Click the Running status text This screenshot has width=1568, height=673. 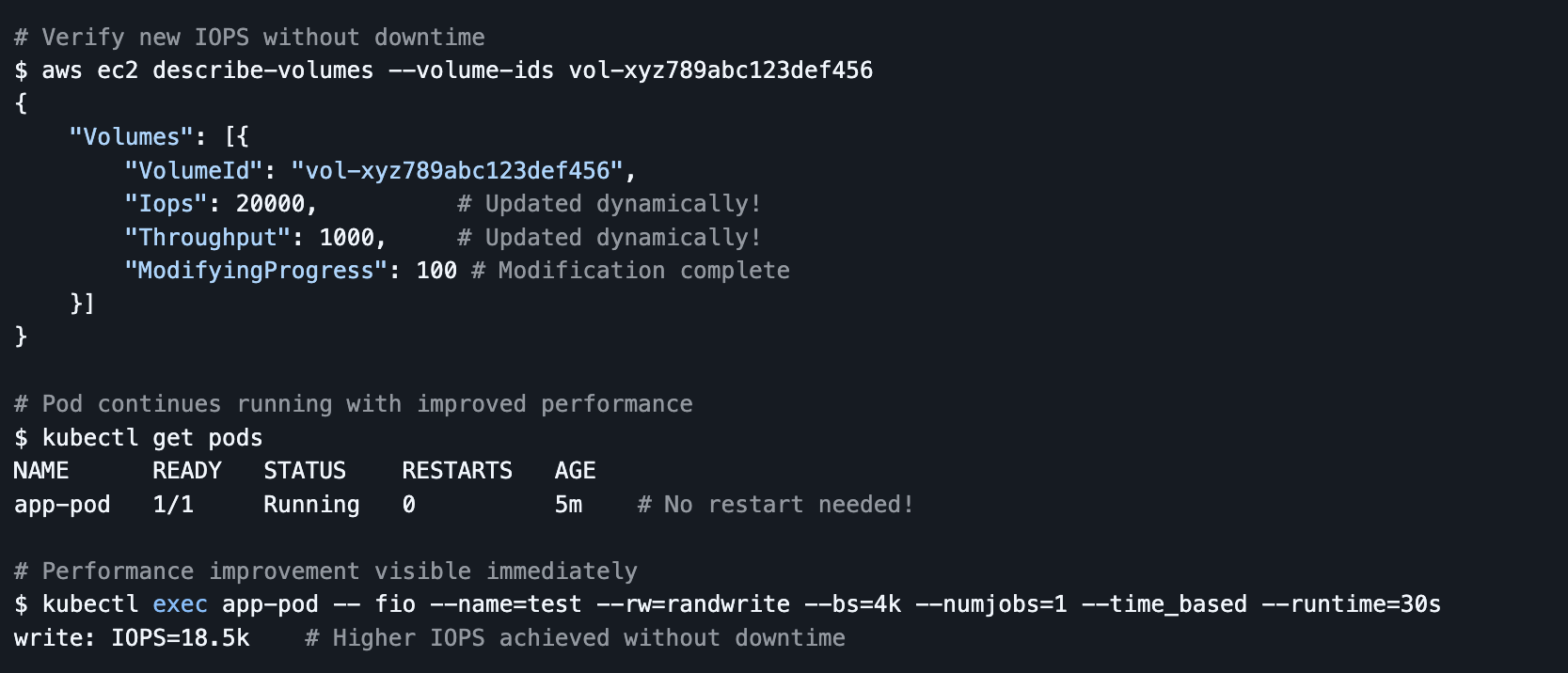[x=311, y=505]
